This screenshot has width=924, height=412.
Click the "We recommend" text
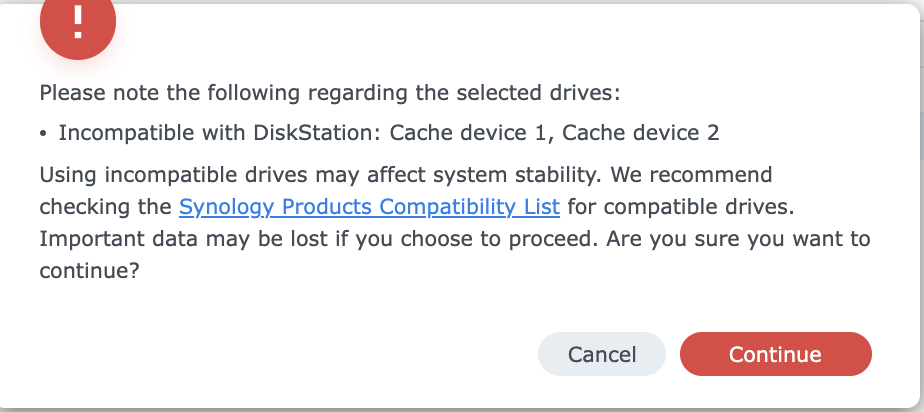point(708,175)
